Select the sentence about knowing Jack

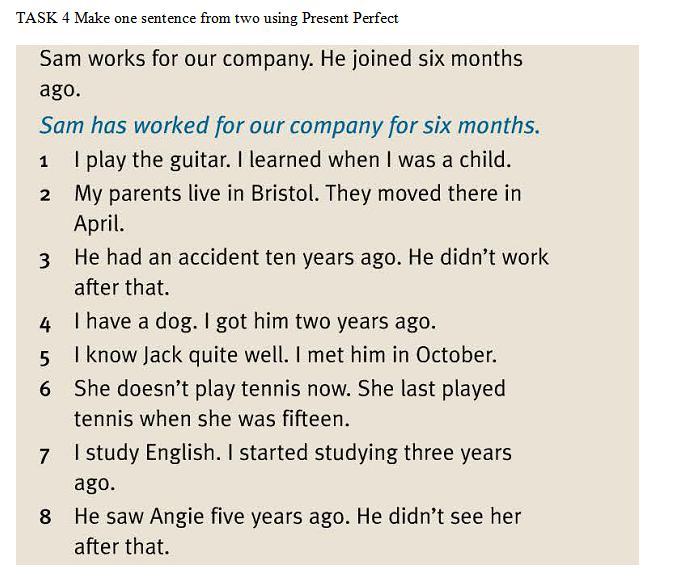pyautogui.click(x=285, y=355)
